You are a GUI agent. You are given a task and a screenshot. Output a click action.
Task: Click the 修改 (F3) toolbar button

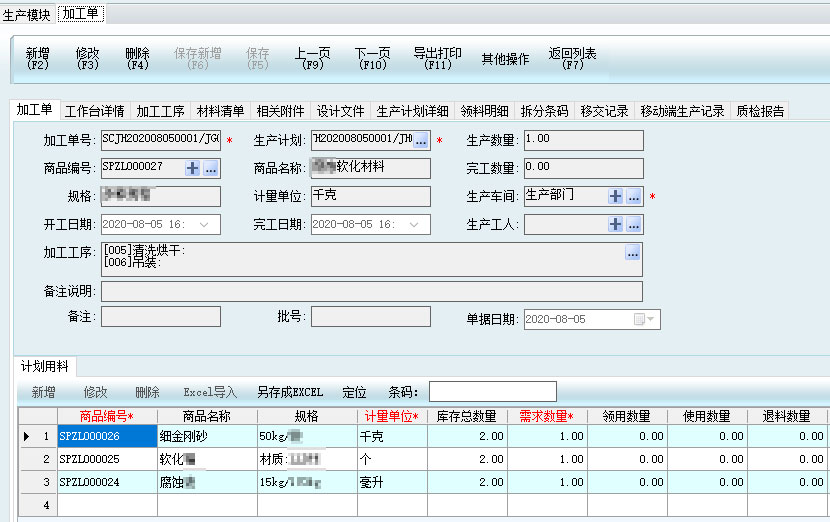point(87,58)
